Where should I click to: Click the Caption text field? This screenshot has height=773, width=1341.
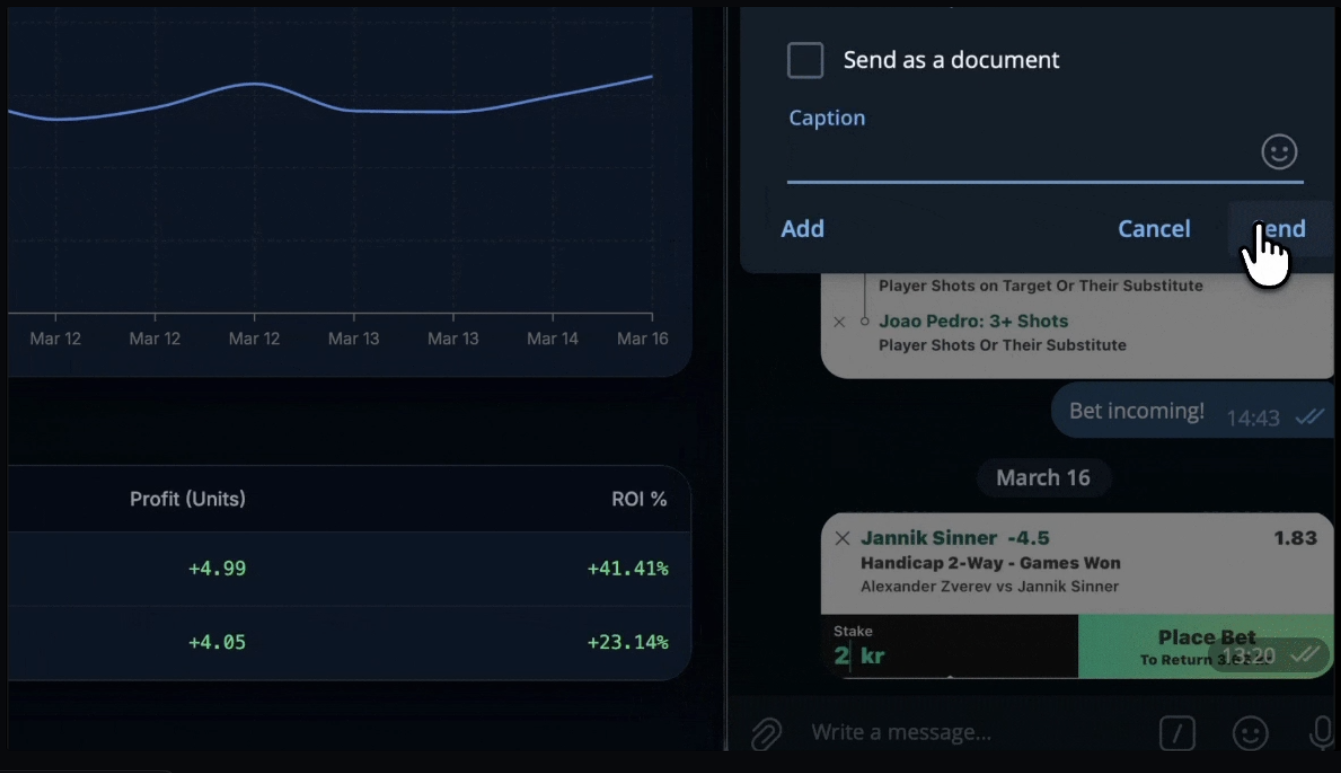point(1020,156)
